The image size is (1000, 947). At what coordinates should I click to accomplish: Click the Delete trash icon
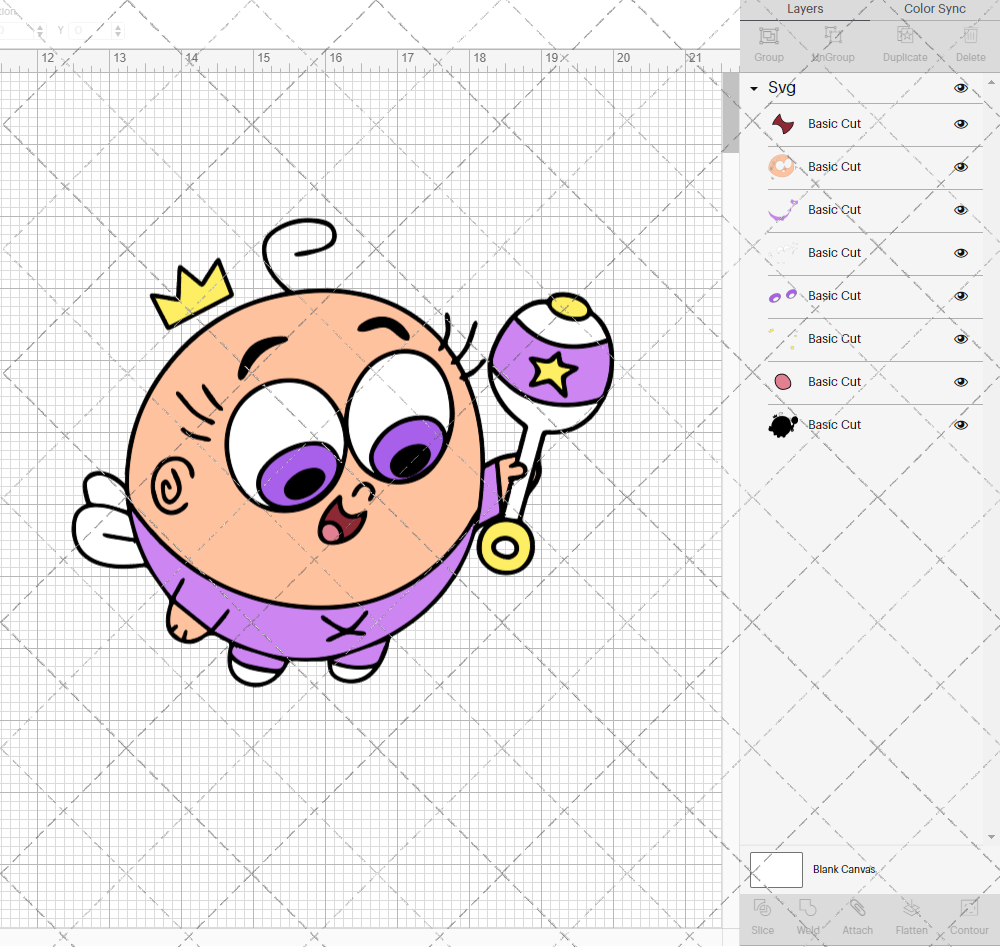[x=970, y=35]
